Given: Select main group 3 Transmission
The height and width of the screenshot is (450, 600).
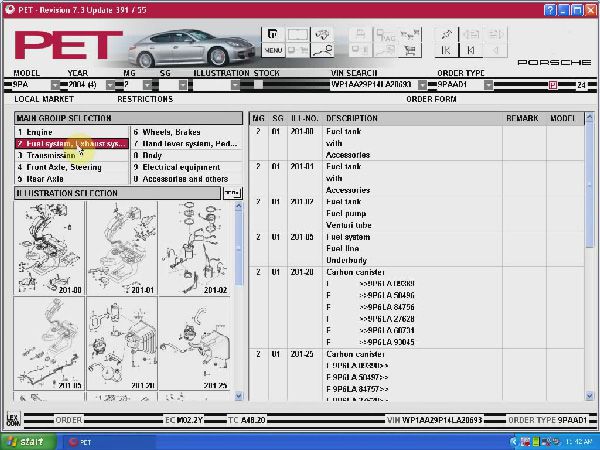Looking at the screenshot, I should tap(72, 155).
